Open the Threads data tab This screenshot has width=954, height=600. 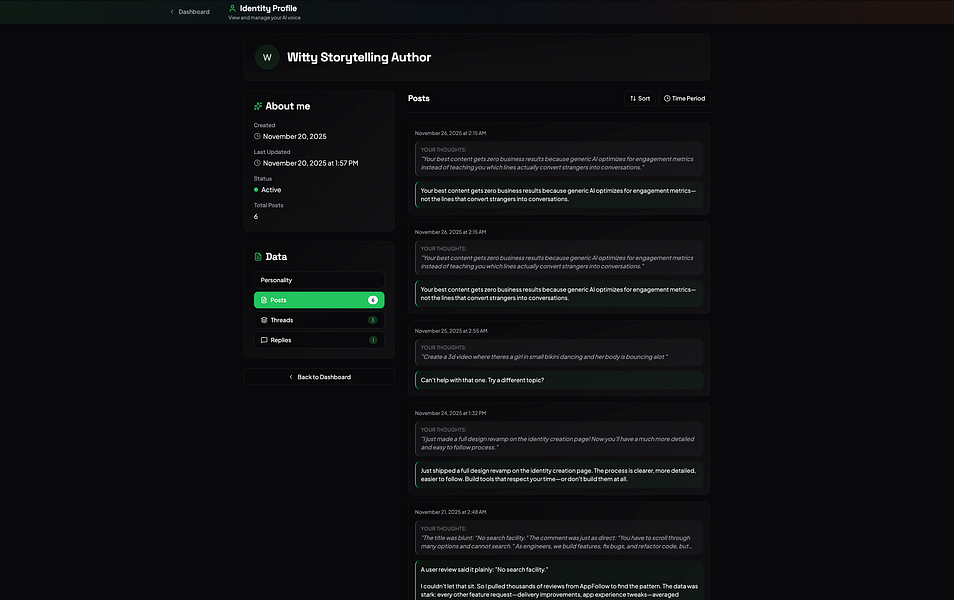(319, 320)
